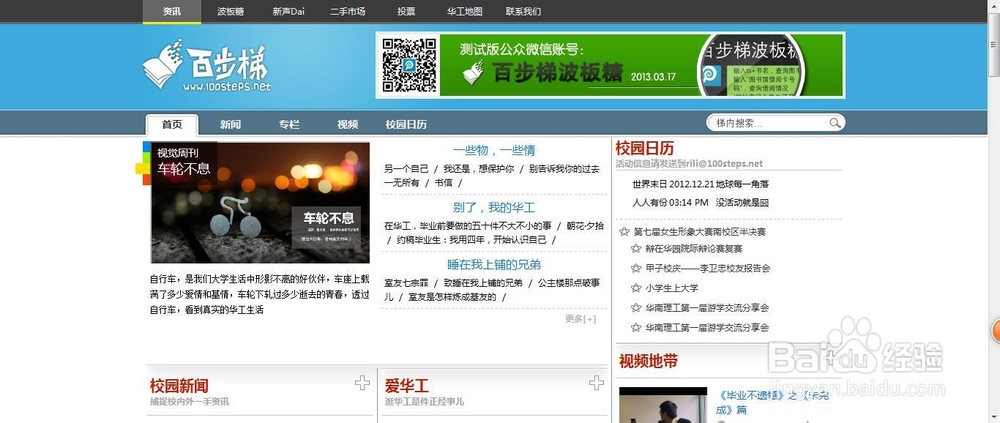1000x423 pixels.
Task: Select the 首页 tab
Action: tap(172, 124)
